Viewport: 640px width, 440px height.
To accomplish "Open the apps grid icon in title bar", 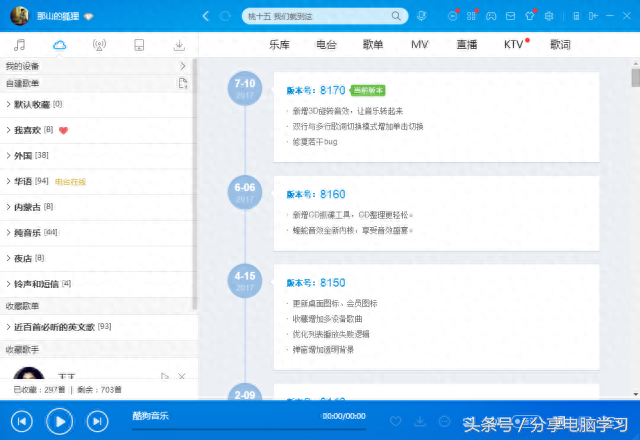I will tap(471, 16).
